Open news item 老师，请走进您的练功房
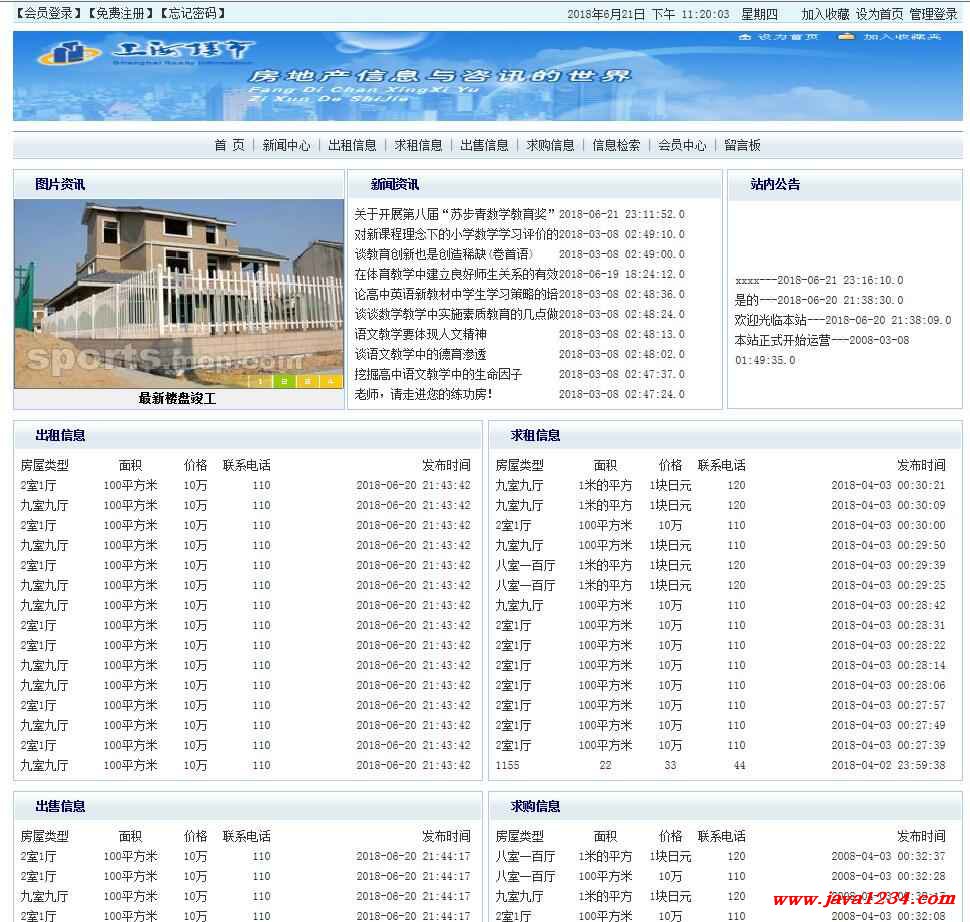This screenshot has width=970, height=922. click(x=423, y=394)
